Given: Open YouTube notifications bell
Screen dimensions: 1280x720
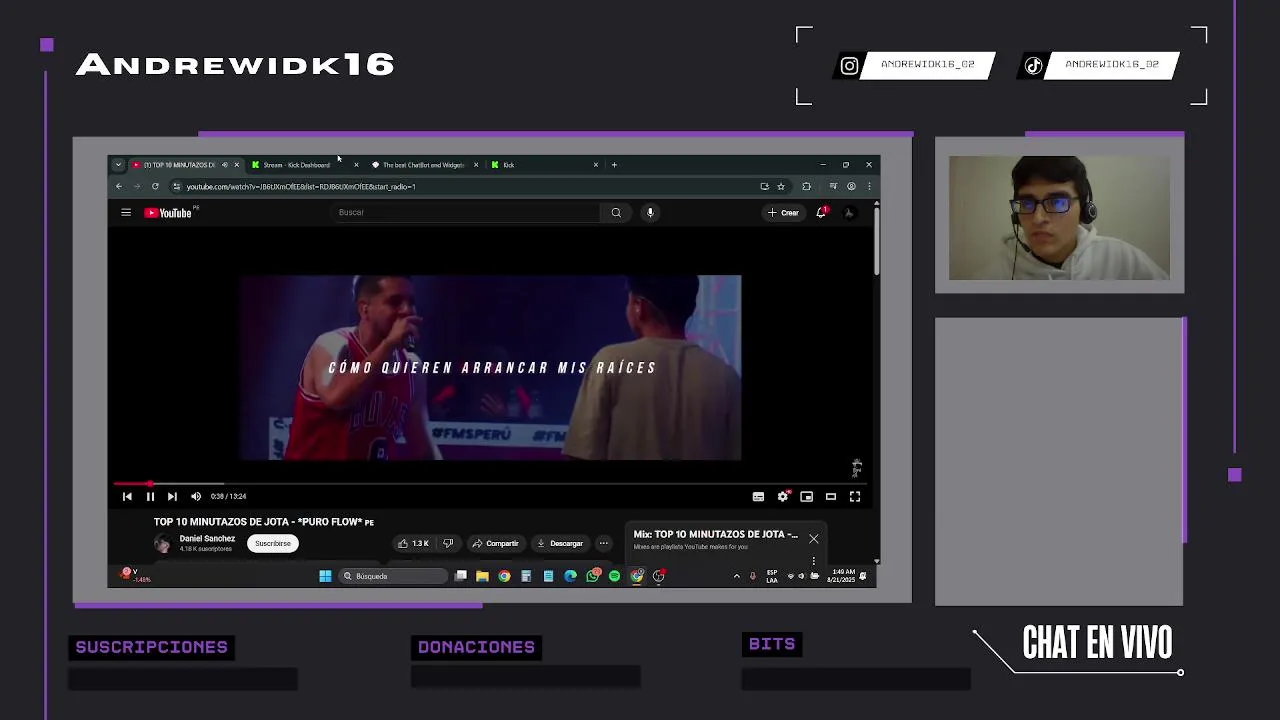Looking at the screenshot, I should pyautogui.click(x=821, y=212).
